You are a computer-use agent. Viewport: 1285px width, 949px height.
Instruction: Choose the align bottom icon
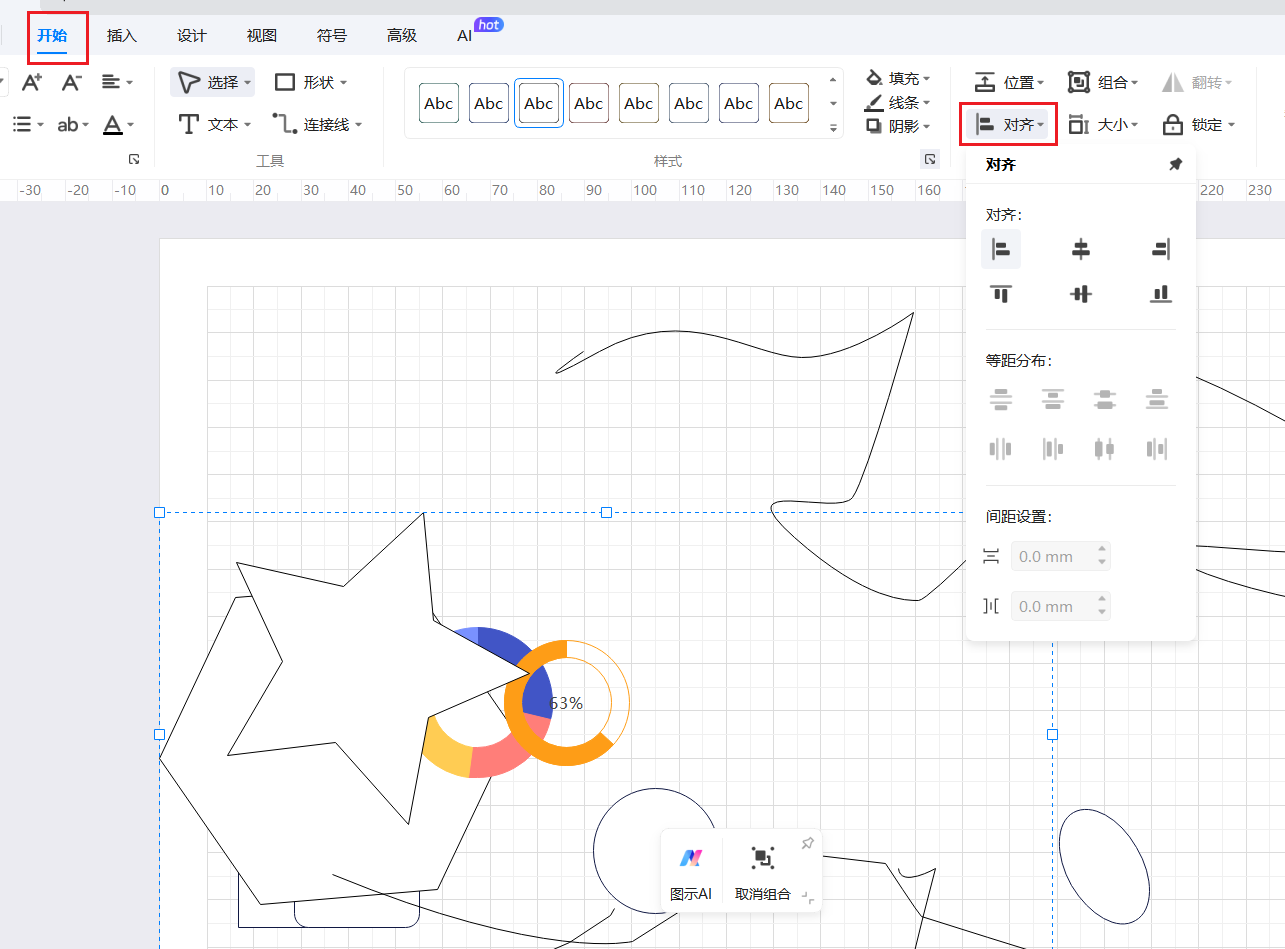[1160, 294]
